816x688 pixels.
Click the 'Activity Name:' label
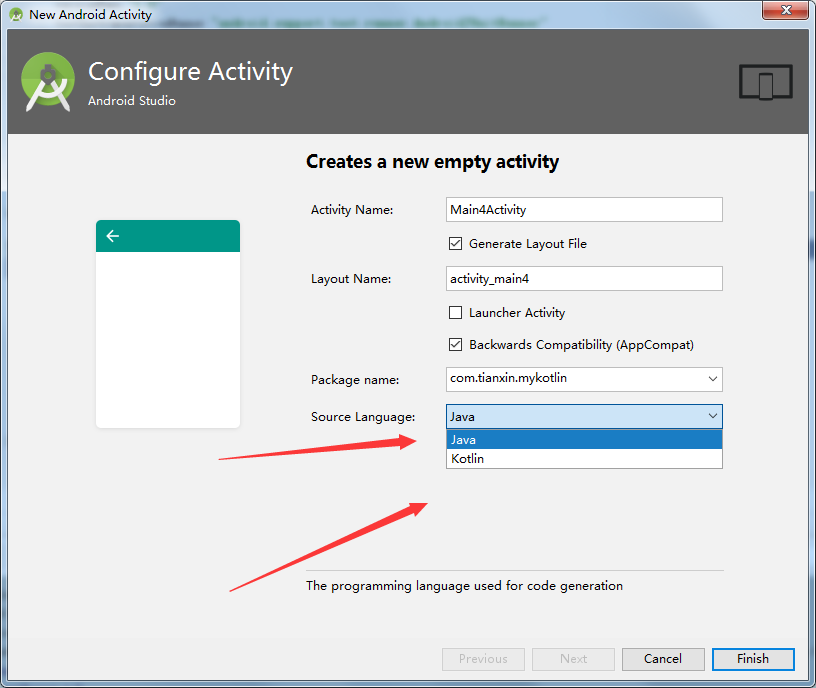tap(352, 210)
